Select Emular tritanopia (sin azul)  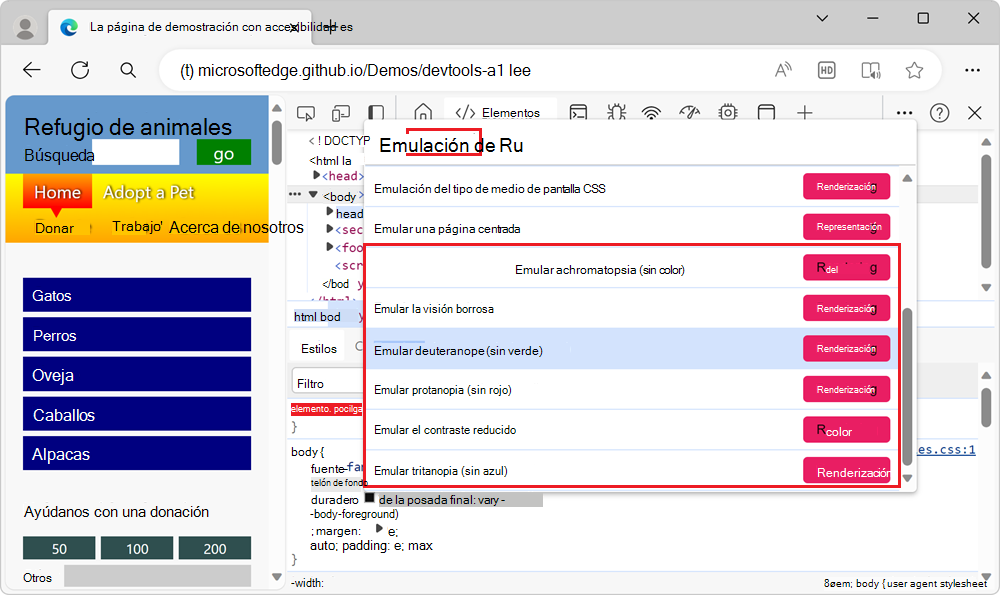[x=631, y=471]
